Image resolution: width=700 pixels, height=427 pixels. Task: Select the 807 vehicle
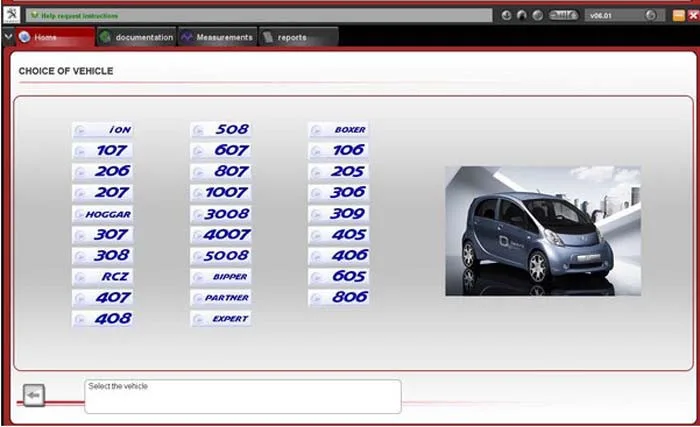(x=221, y=172)
